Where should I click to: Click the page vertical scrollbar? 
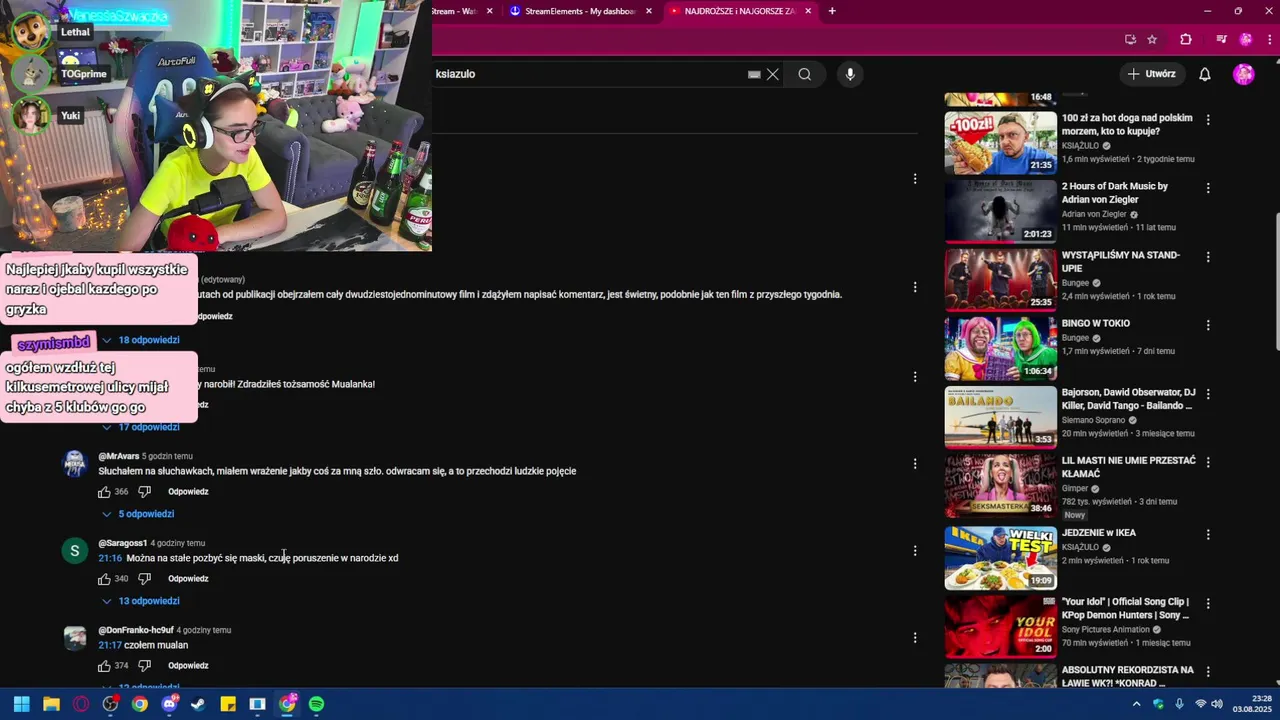click(1277, 282)
